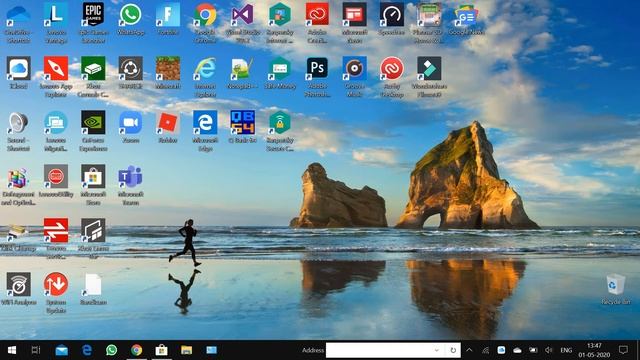Viewport: 640px width, 360px height.
Task: Open volume control in system tray
Action: tap(549, 350)
